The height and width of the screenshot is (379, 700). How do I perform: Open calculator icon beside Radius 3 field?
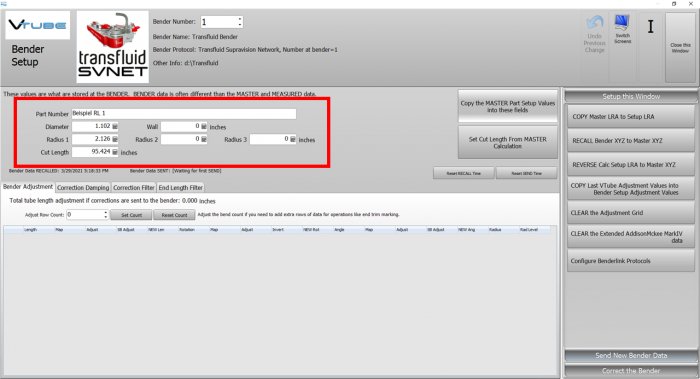tap(293, 139)
